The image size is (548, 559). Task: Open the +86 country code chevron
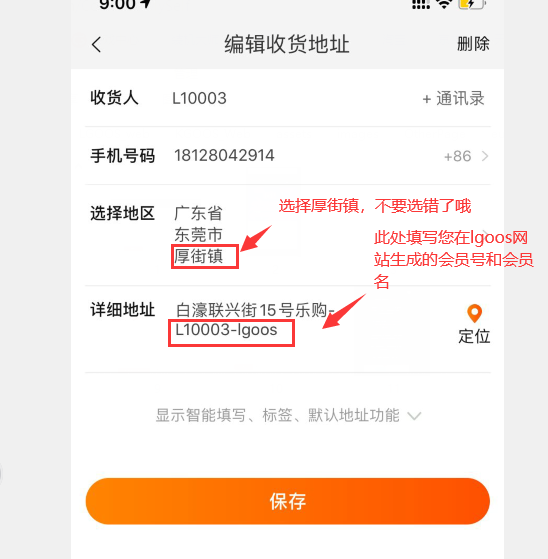coord(485,156)
